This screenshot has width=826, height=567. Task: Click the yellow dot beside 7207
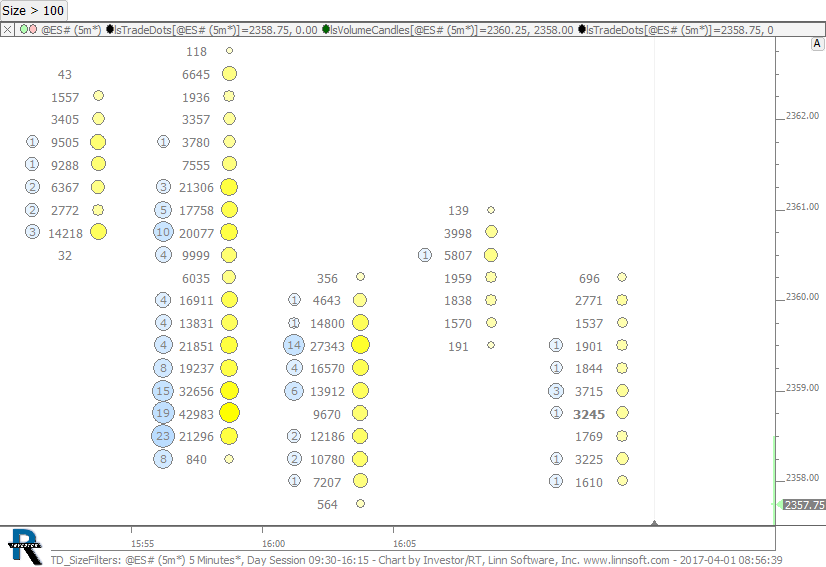pos(360,481)
